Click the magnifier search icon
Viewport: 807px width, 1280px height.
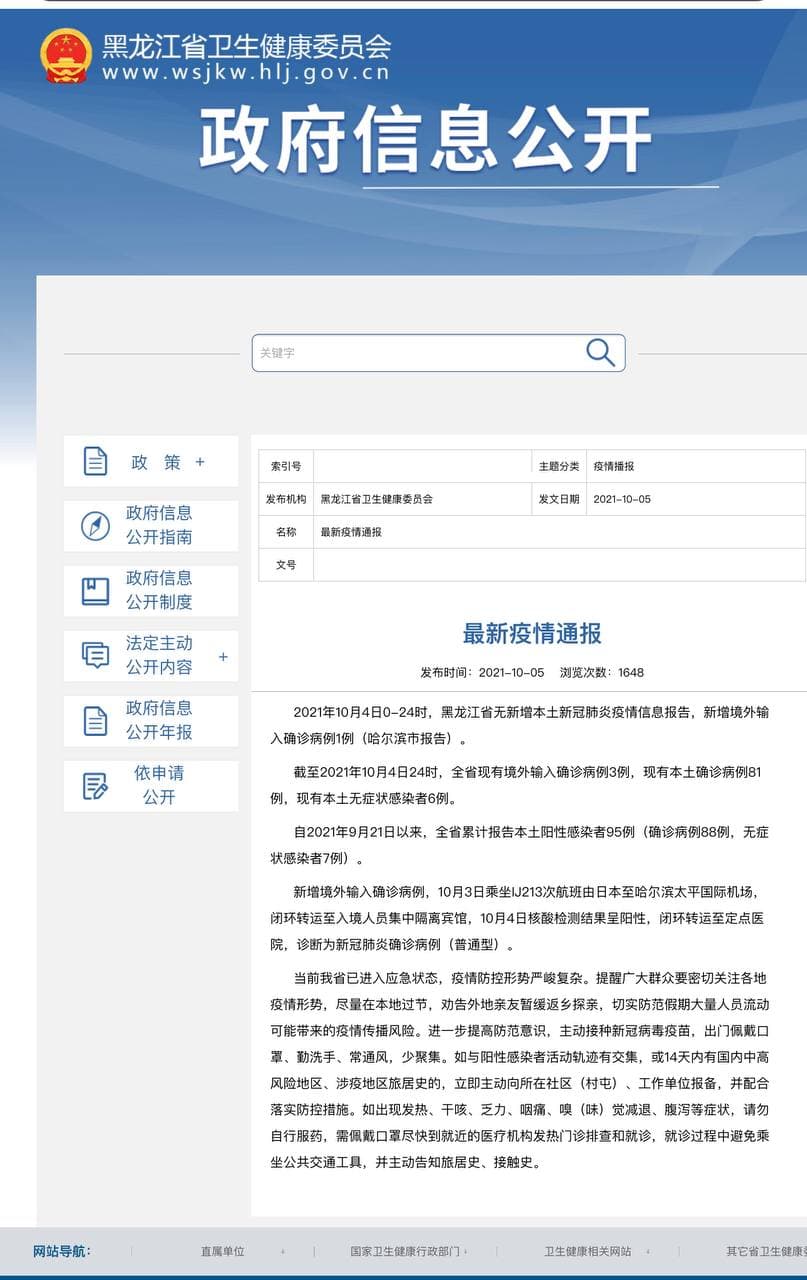click(600, 352)
